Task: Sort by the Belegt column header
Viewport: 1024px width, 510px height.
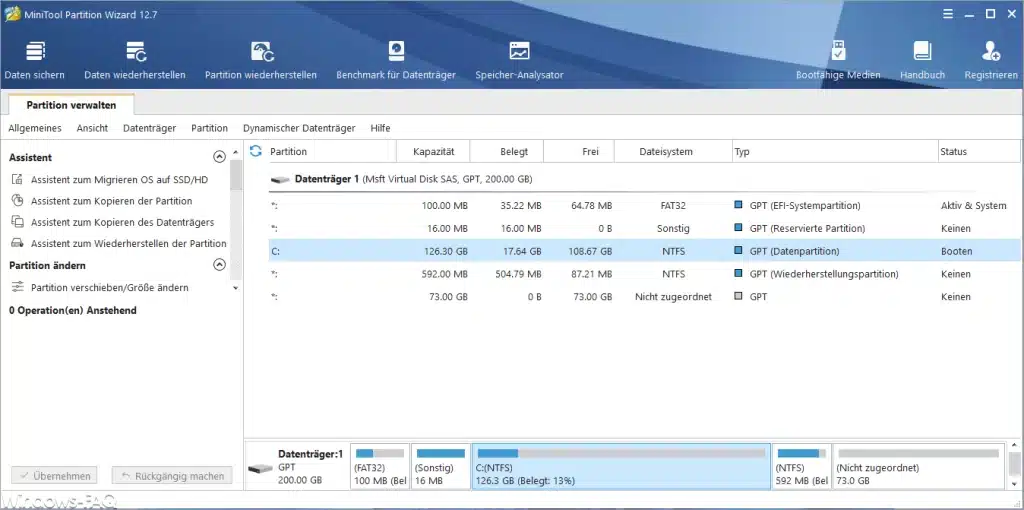Action: click(x=507, y=151)
